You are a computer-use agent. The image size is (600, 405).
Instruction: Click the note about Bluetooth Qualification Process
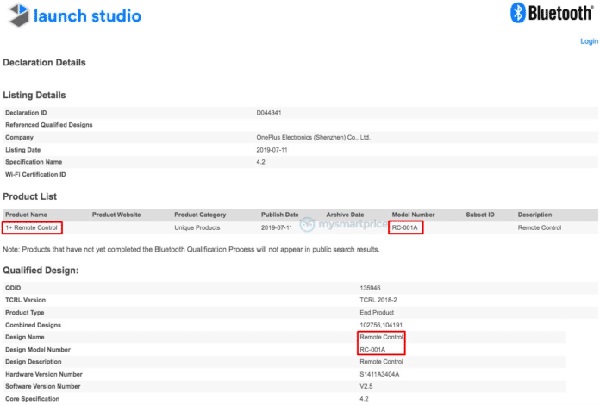point(191,250)
